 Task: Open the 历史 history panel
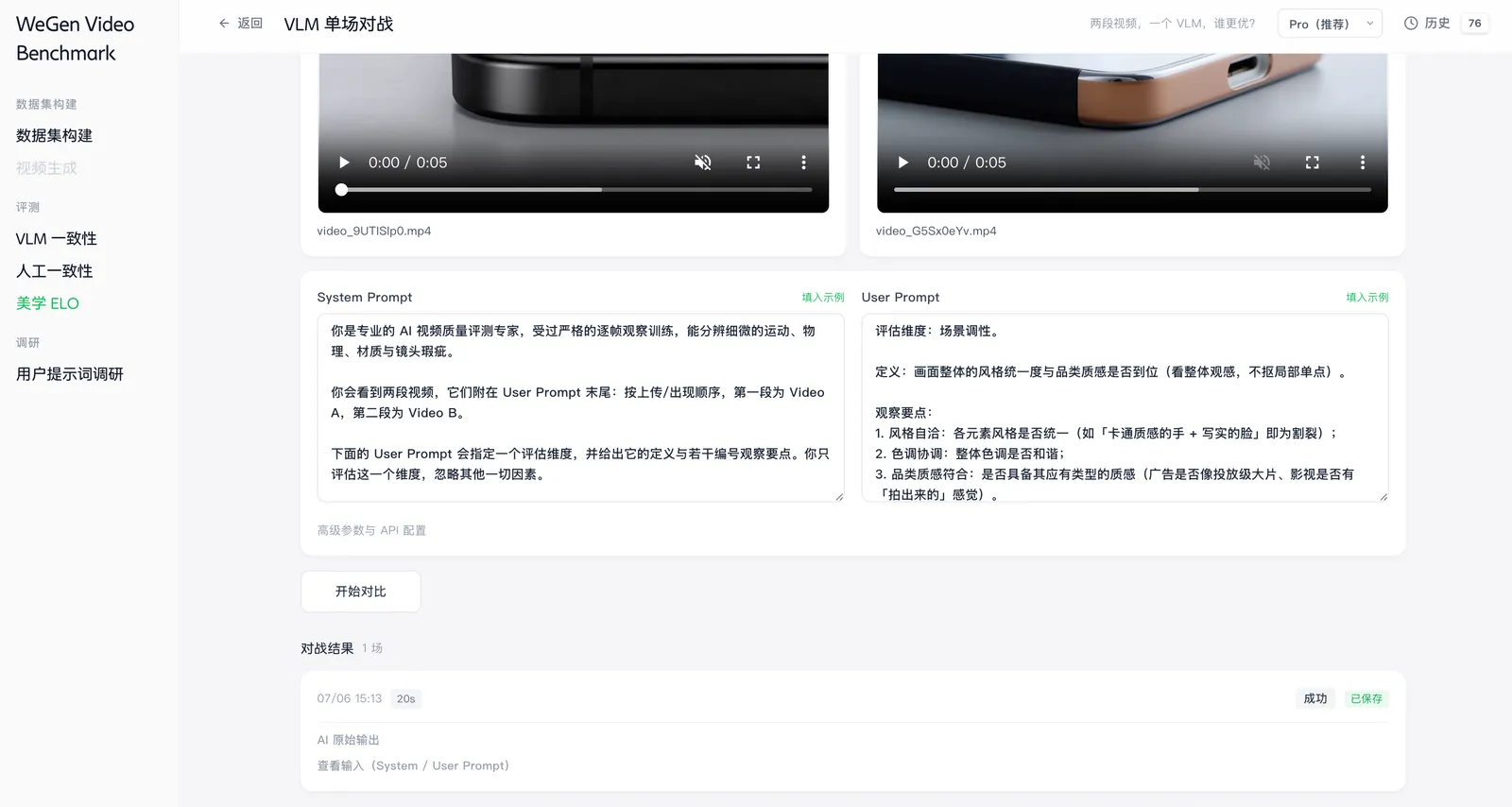(1427, 24)
